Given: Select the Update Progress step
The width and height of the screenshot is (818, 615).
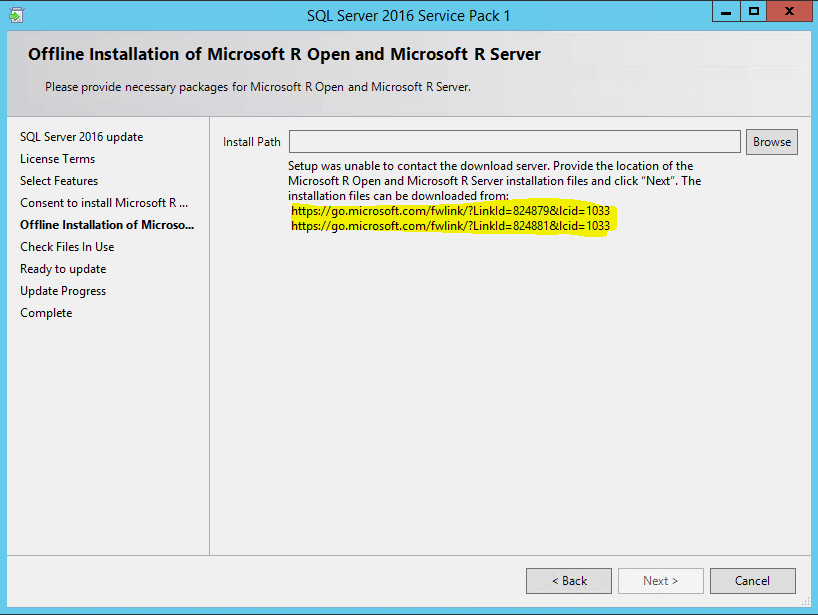Looking at the screenshot, I should tap(63, 291).
